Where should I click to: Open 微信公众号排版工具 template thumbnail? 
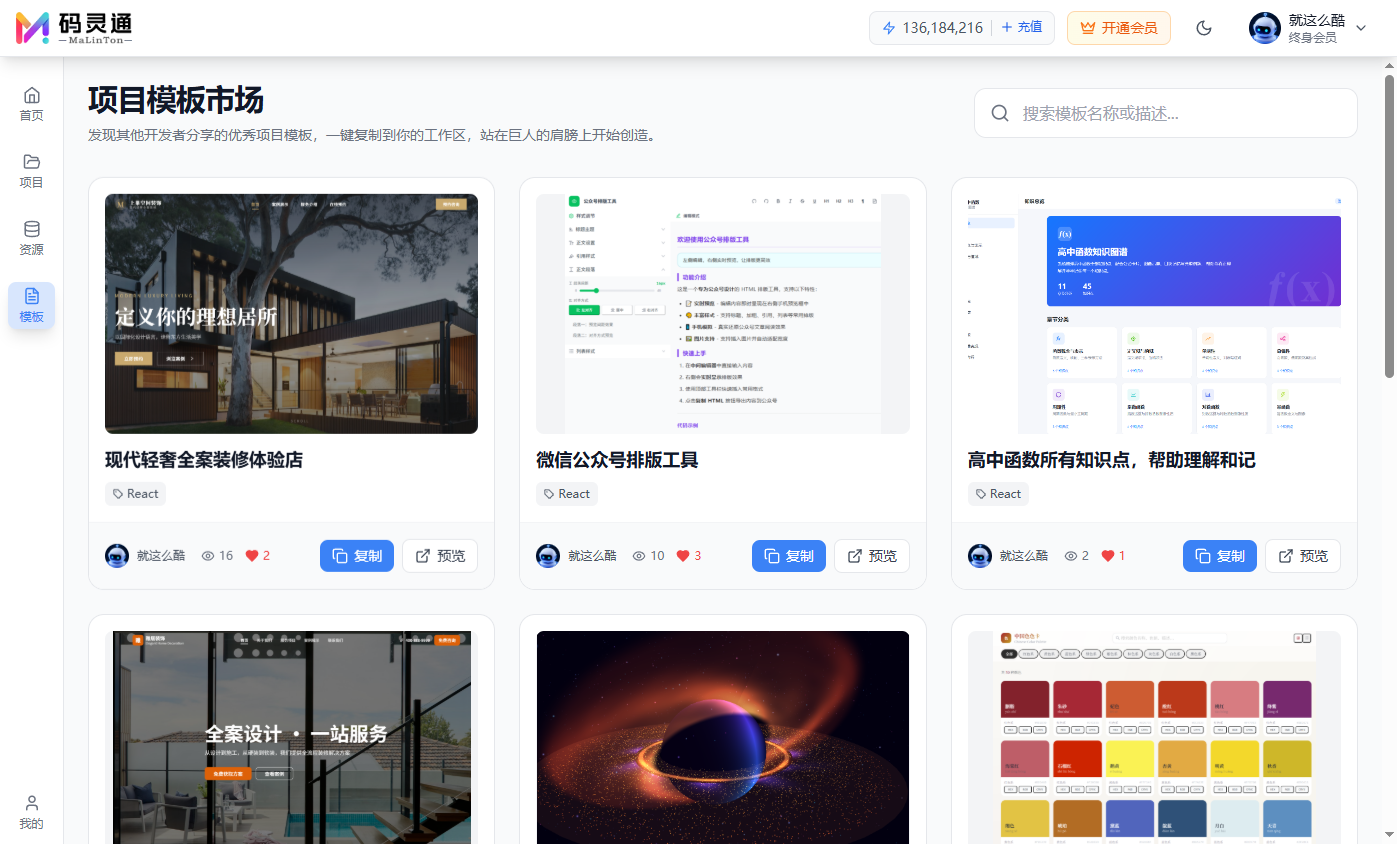tap(723, 314)
